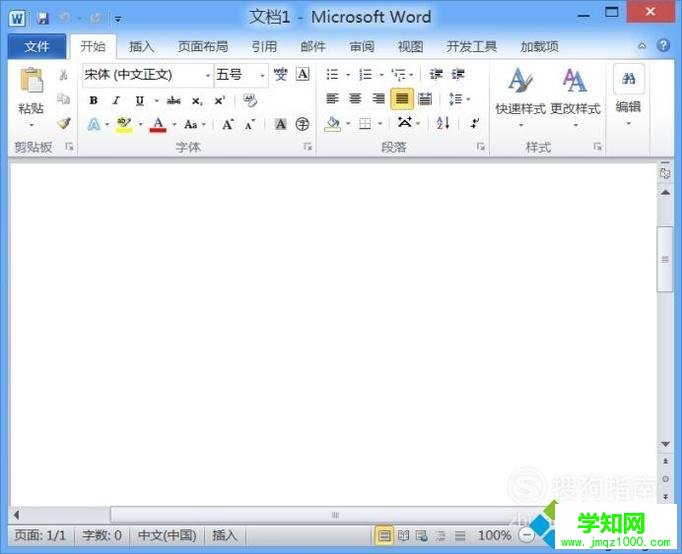Click the Sort A-Z icon
This screenshot has width=682, height=554.
point(443,123)
